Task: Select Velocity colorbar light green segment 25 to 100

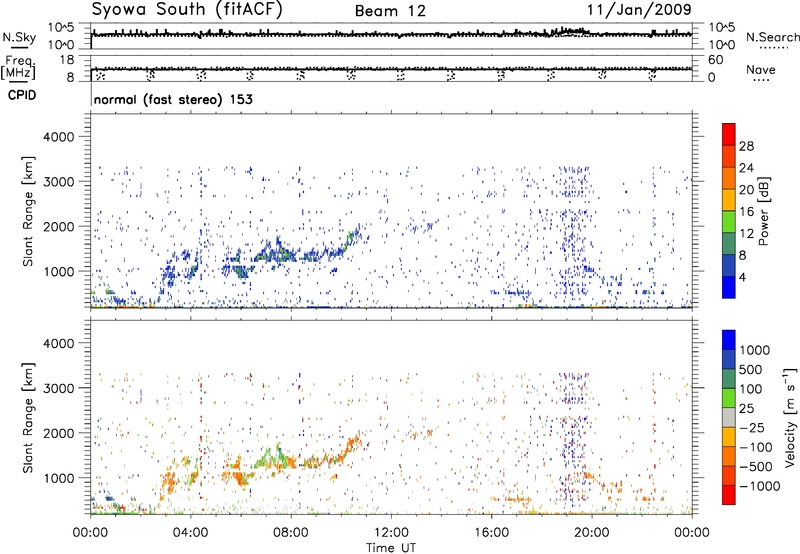Action: 729,398
